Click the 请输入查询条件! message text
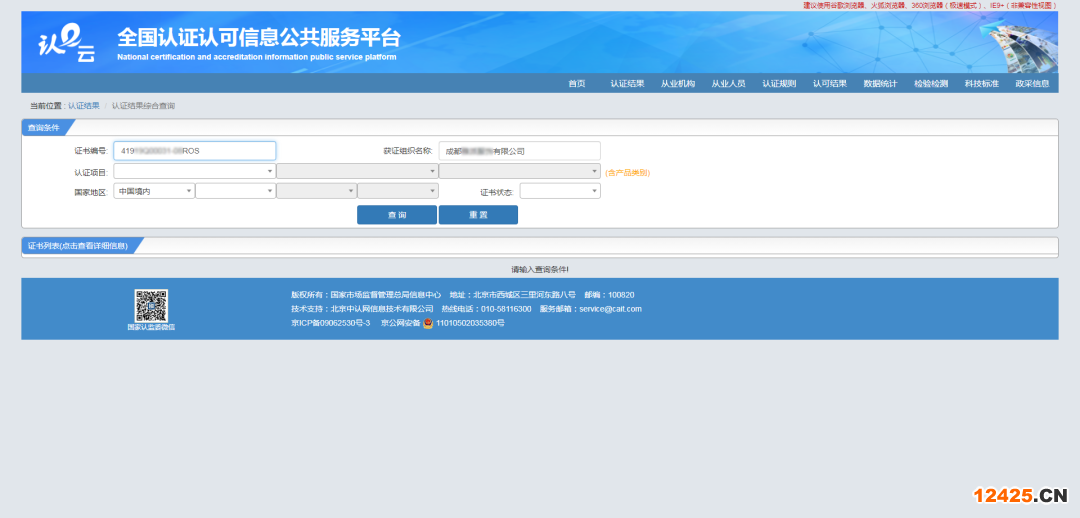 point(539,269)
